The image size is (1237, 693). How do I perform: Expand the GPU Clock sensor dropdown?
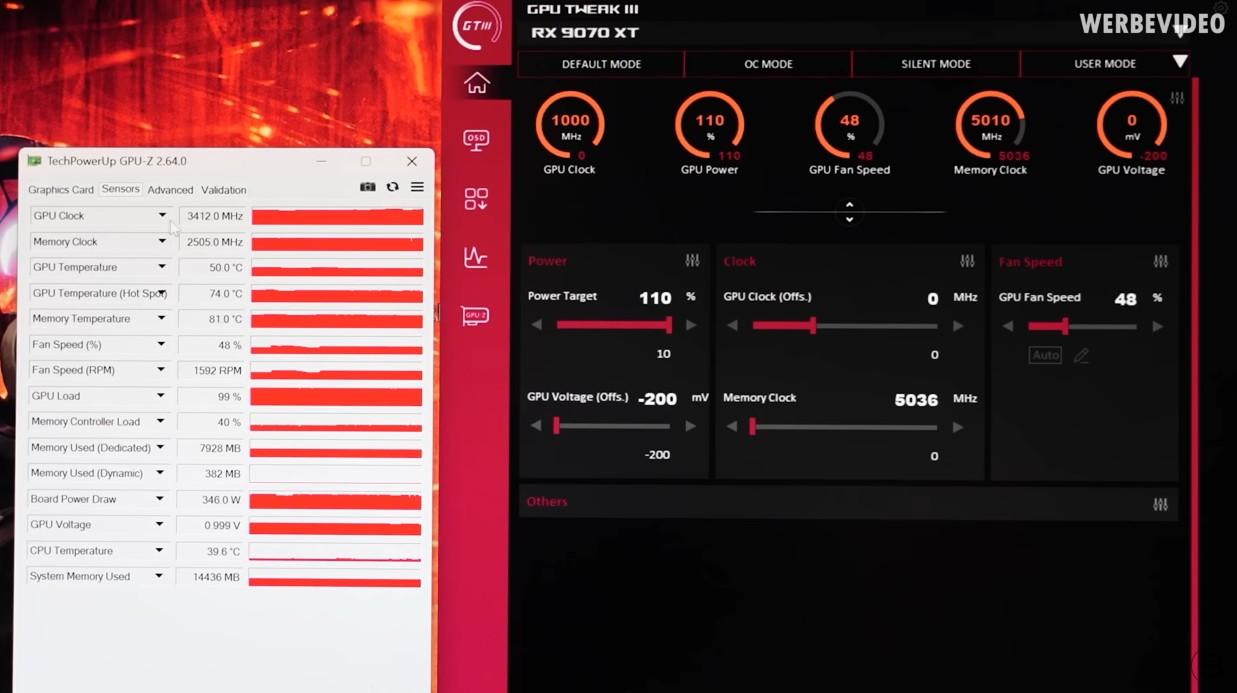162,216
